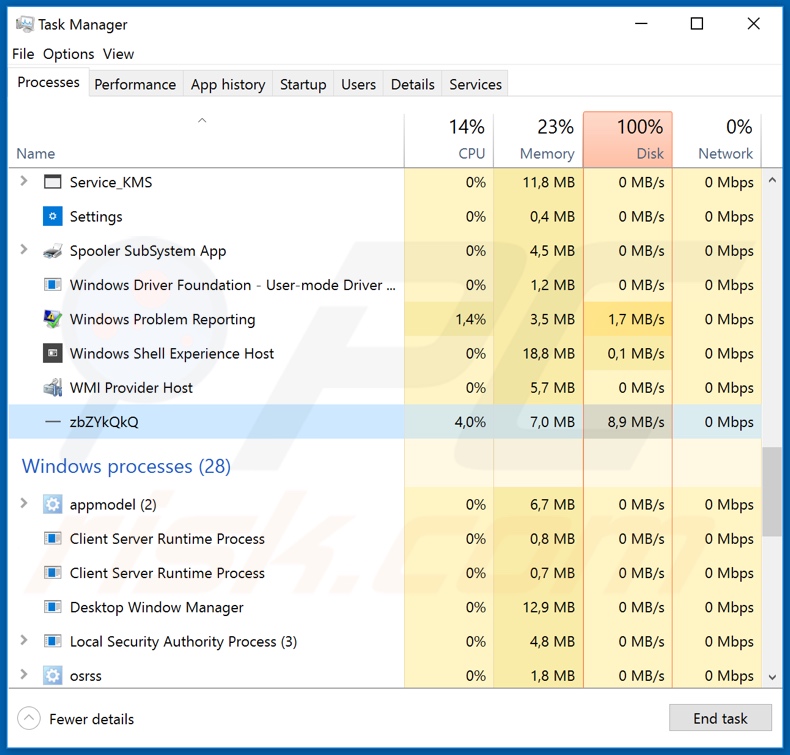Switch to the App history tab
The image size is (790, 755).
pyautogui.click(x=228, y=84)
